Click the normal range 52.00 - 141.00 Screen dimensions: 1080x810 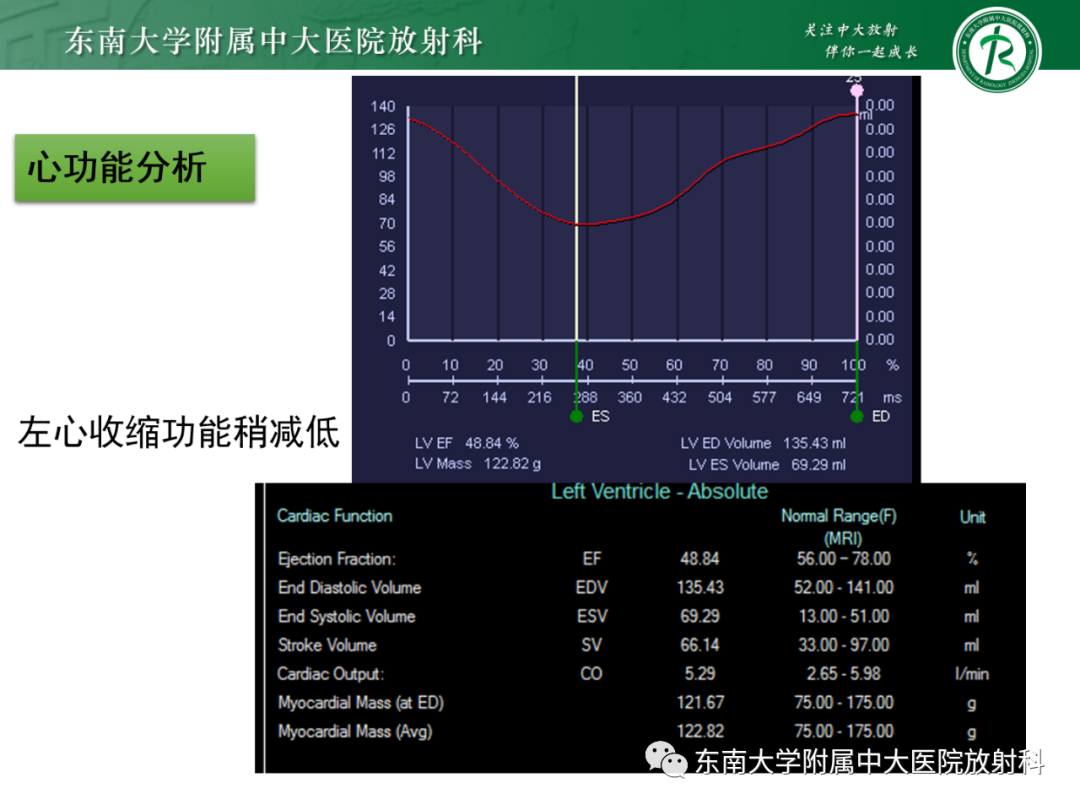(844, 588)
